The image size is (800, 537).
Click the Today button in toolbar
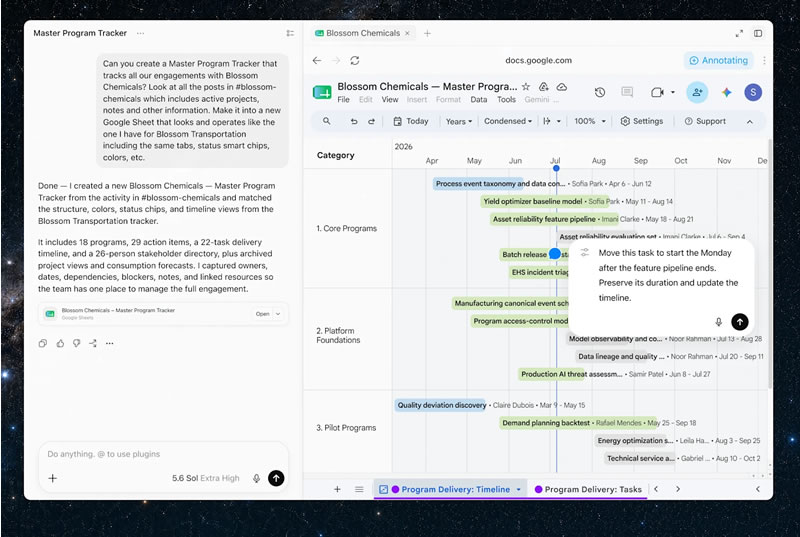coord(411,121)
